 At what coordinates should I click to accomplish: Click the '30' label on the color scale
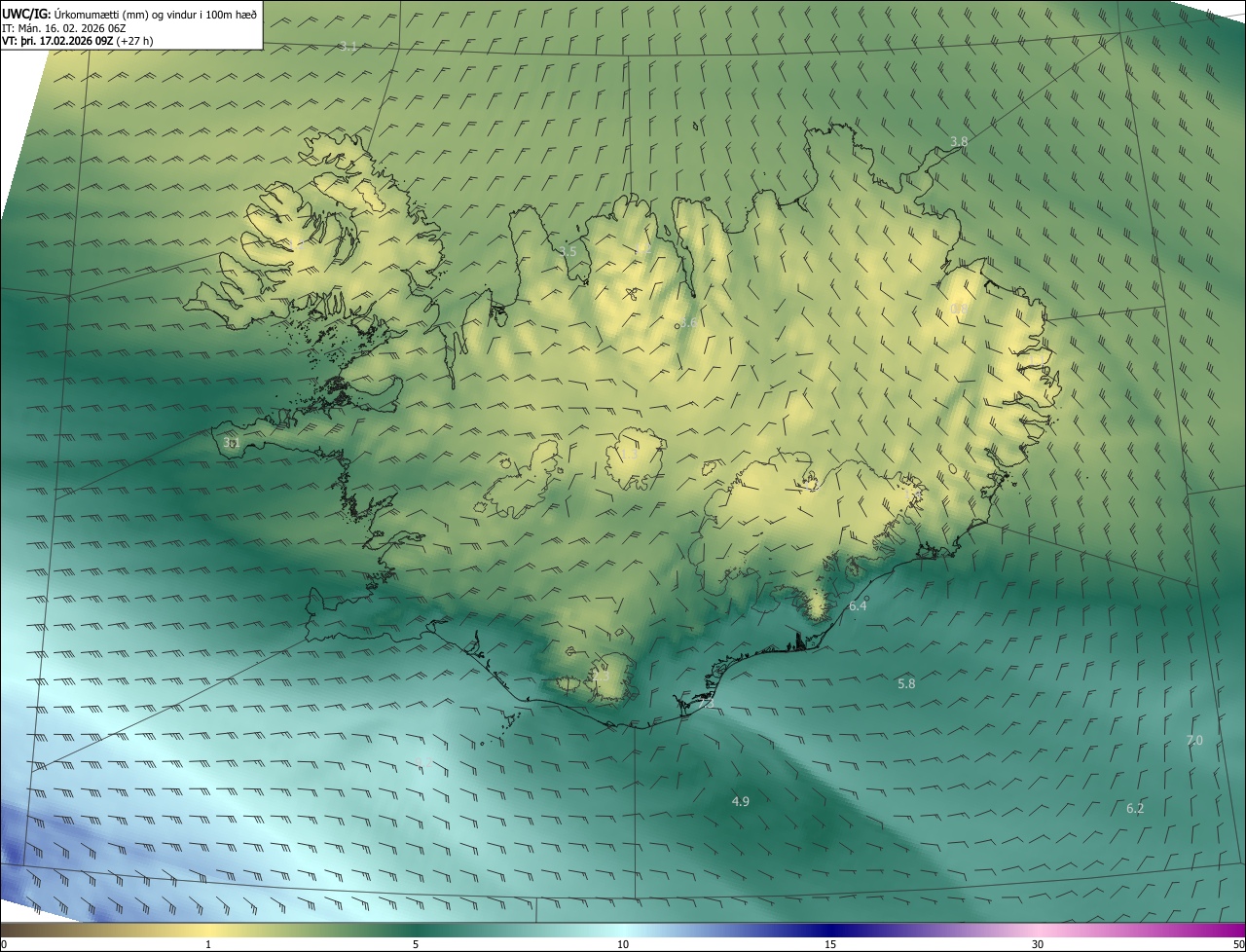point(1038,945)
